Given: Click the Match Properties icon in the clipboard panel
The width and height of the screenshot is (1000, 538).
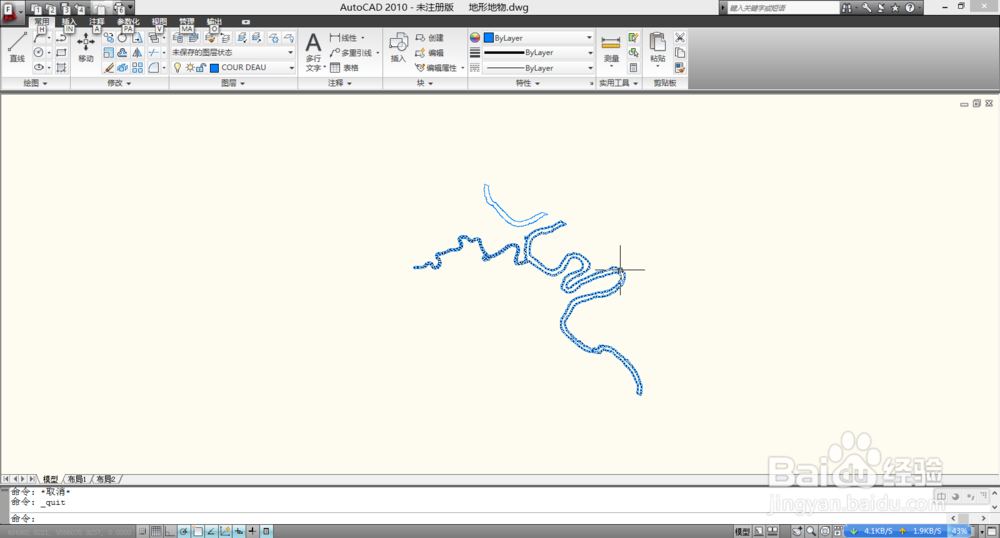Looking at the screenshot, I should coord(680,68).
